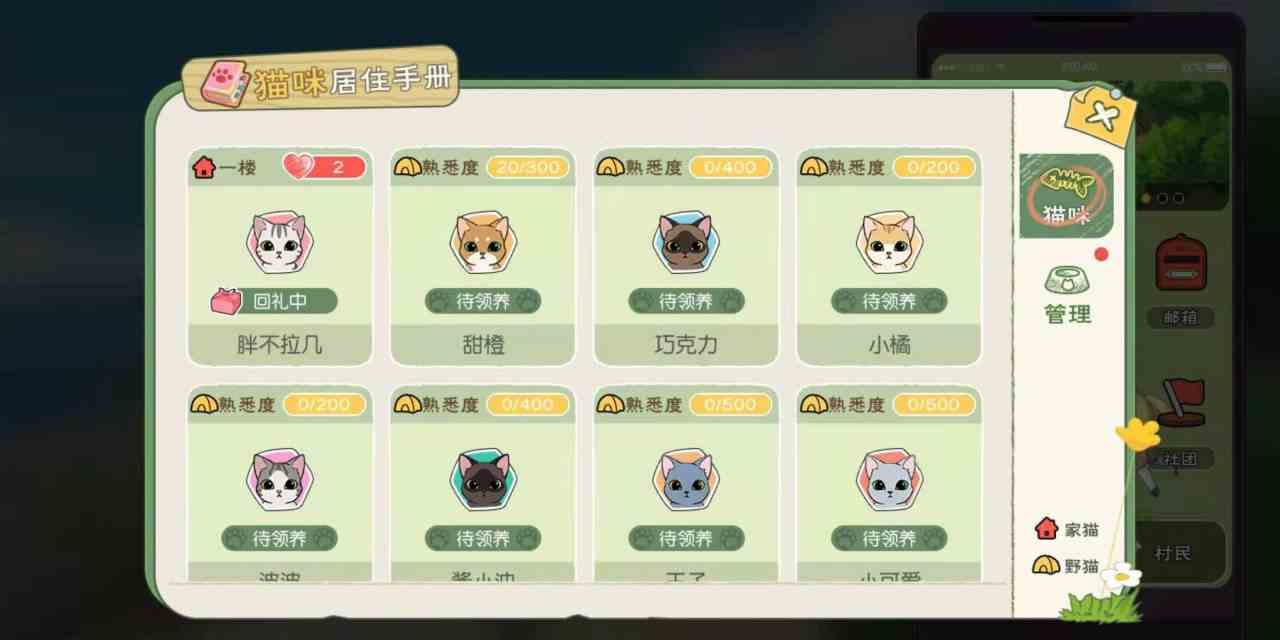Click the 20/300 familiarity progress bar

click(528, 167)
